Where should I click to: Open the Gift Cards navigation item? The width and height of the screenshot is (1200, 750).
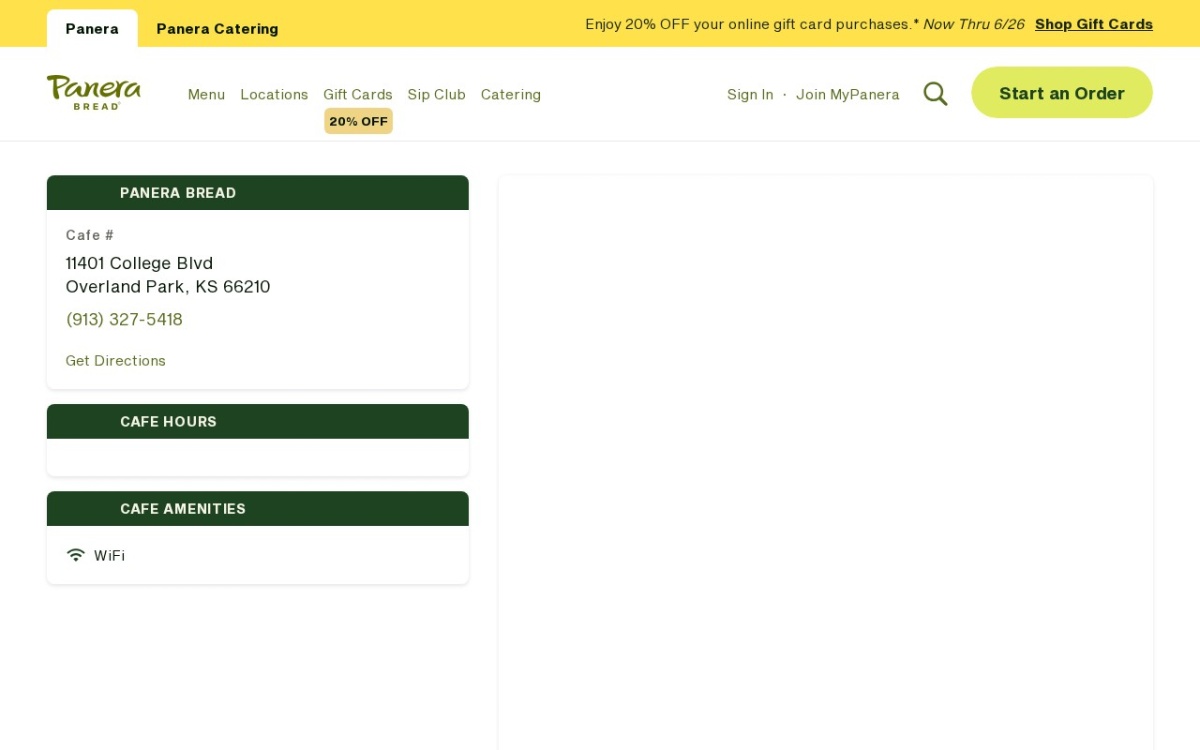click(x=358, y=94)
